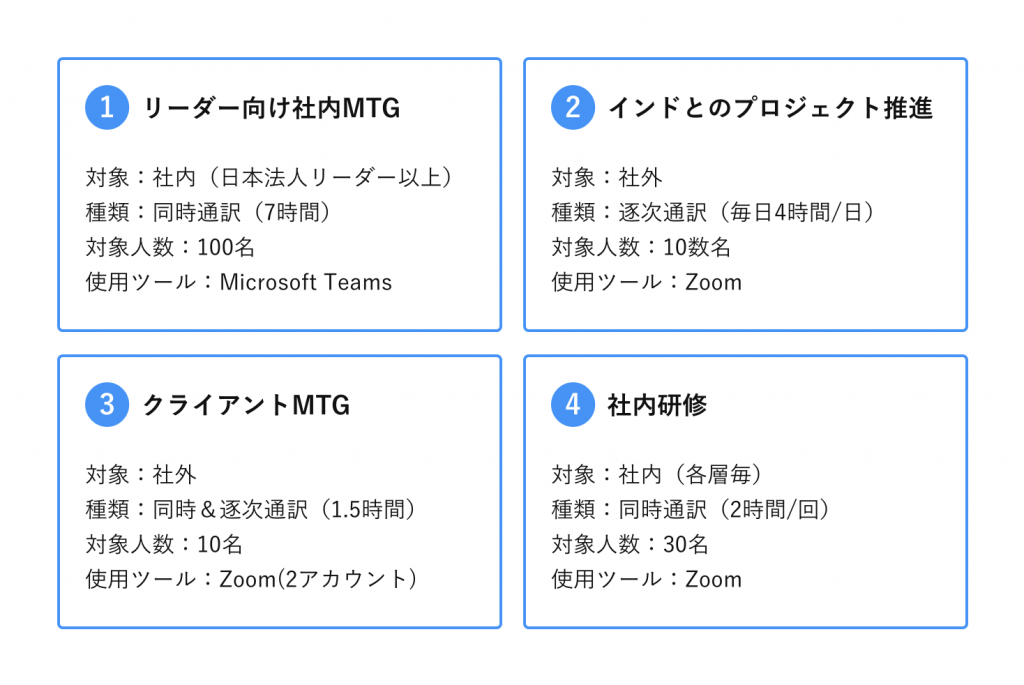Click the 対象人数：10名 line
This screenshot has height=685, width=1024.
165,545
